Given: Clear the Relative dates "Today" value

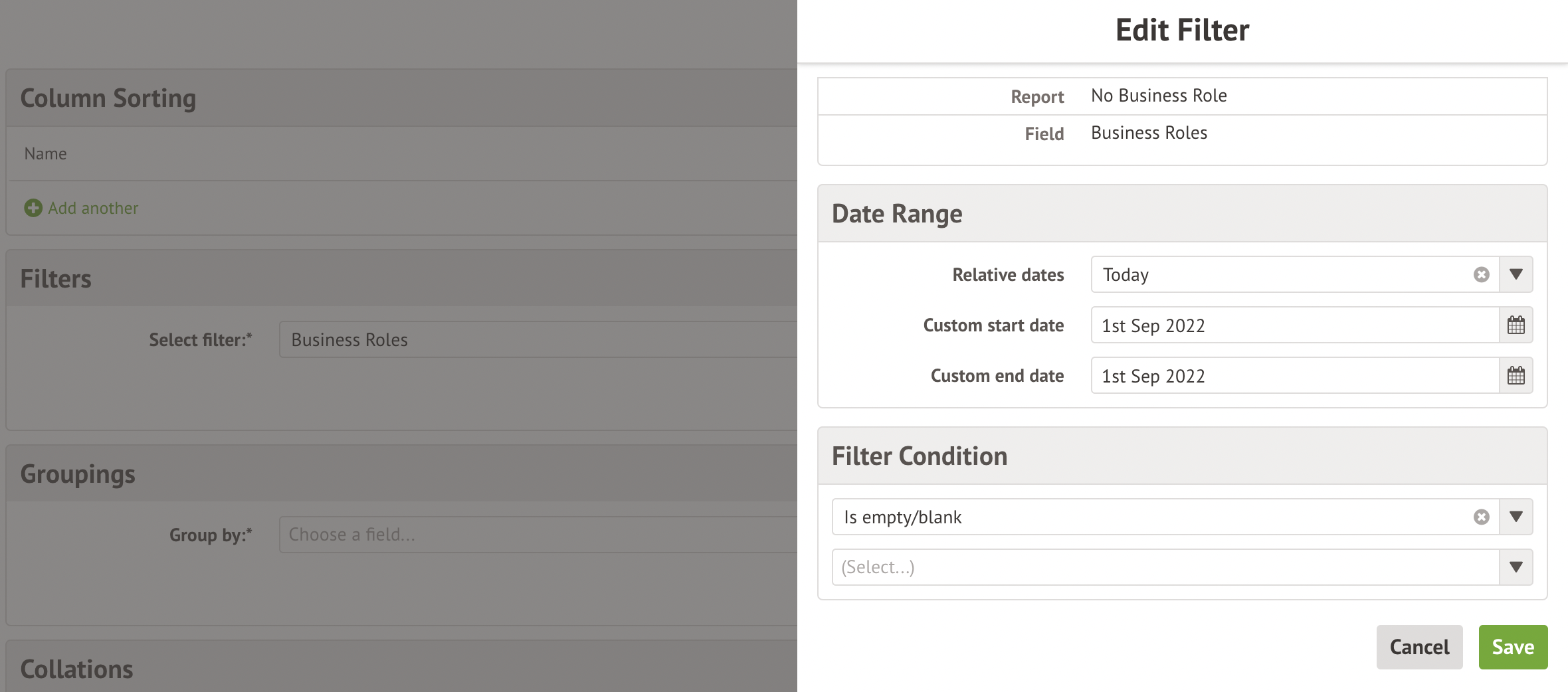Looking at the screenshot, I should (1481, 275).
